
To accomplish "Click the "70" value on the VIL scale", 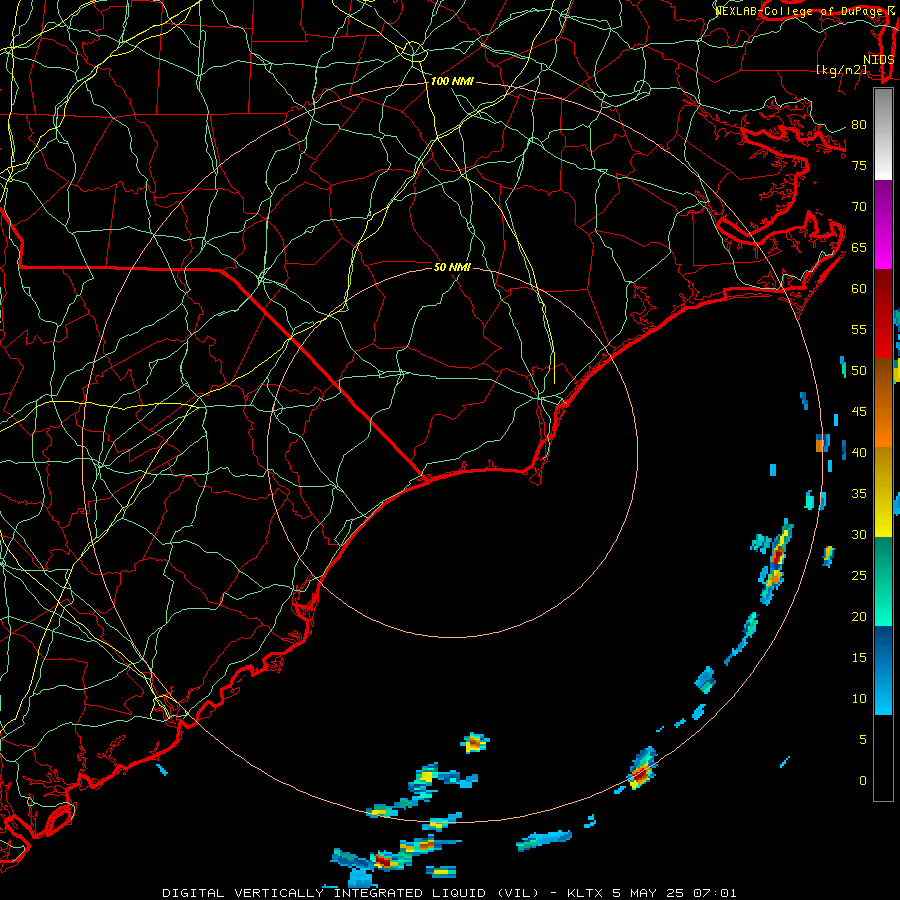I will (859, 207).
